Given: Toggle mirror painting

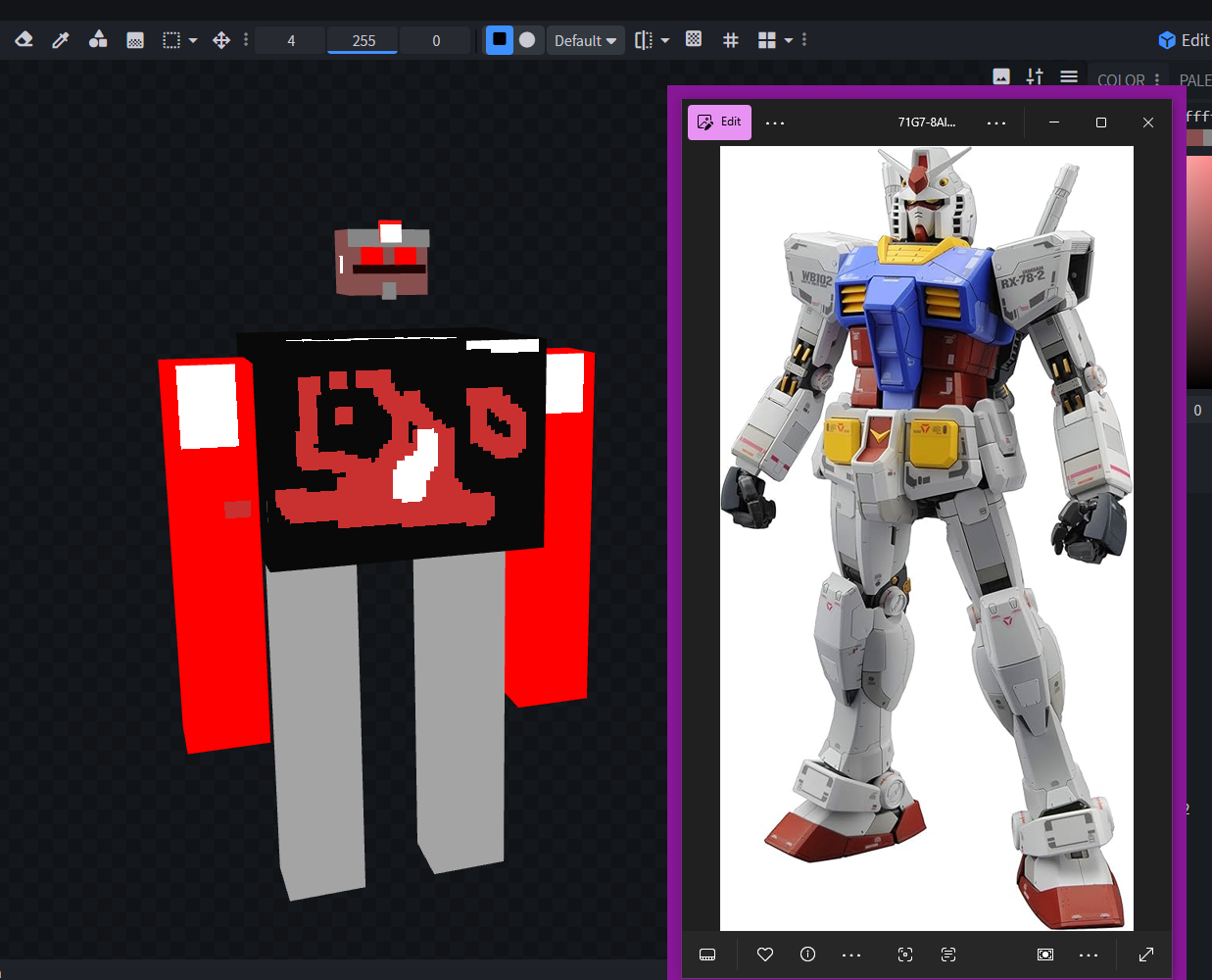Looking at the screenshot, I should point(644,40).
